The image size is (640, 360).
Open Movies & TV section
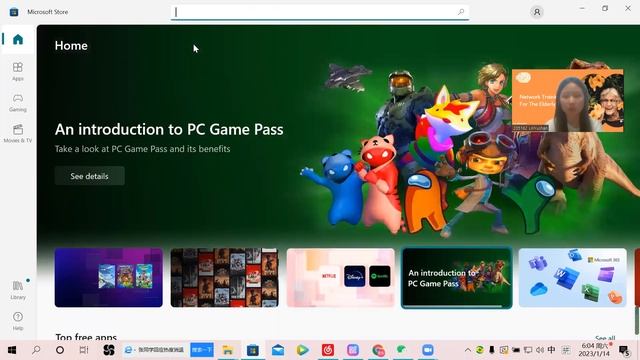tap(18, 133)
